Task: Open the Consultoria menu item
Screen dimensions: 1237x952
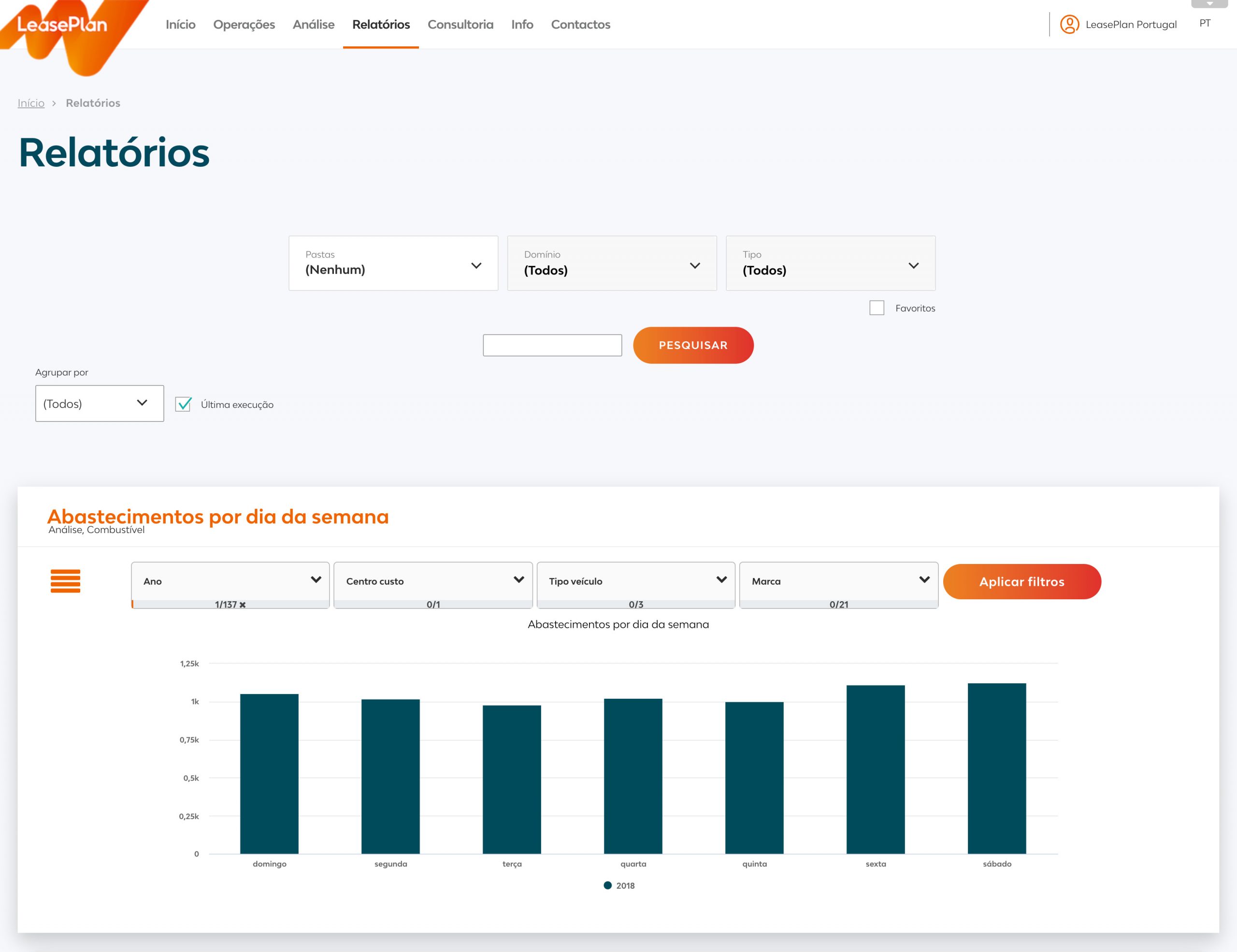Action: (460, 24)
